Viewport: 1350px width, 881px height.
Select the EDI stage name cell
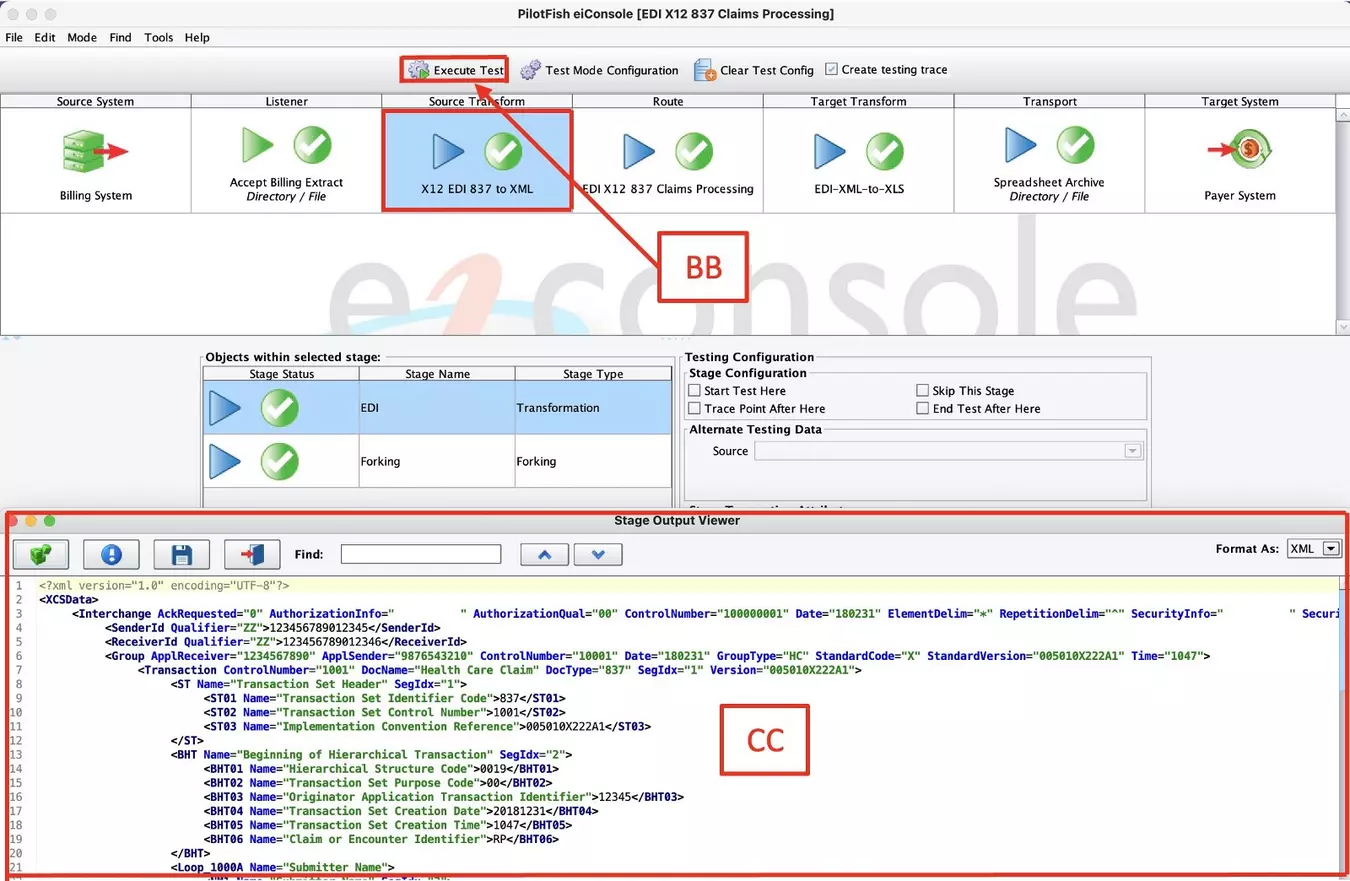[x=437, y=408]
